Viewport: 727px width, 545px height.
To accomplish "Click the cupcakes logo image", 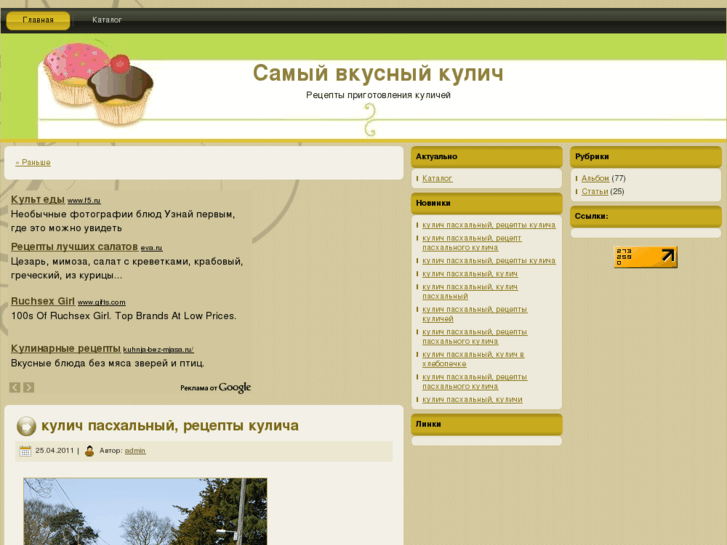I will 98,84.
